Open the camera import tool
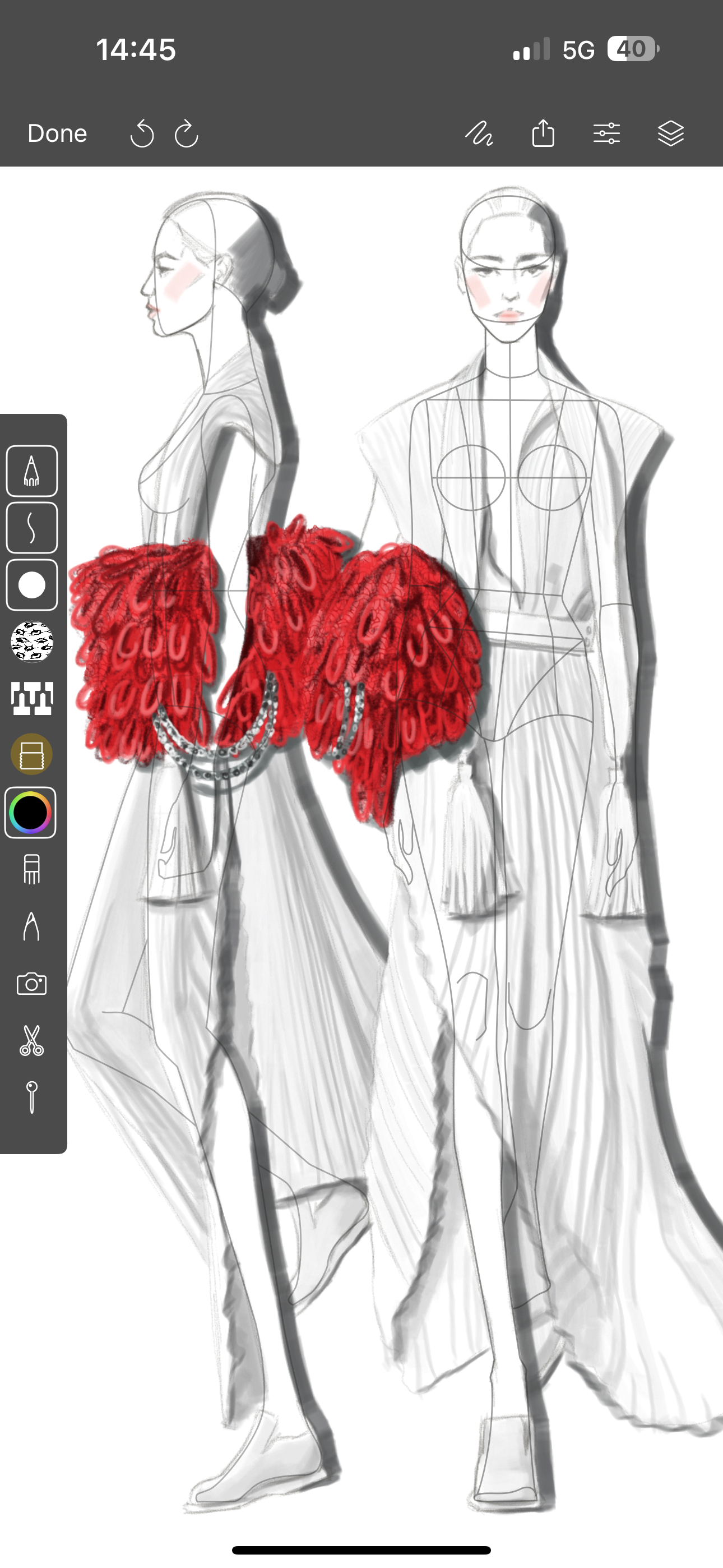 click(x=31, y=984)
